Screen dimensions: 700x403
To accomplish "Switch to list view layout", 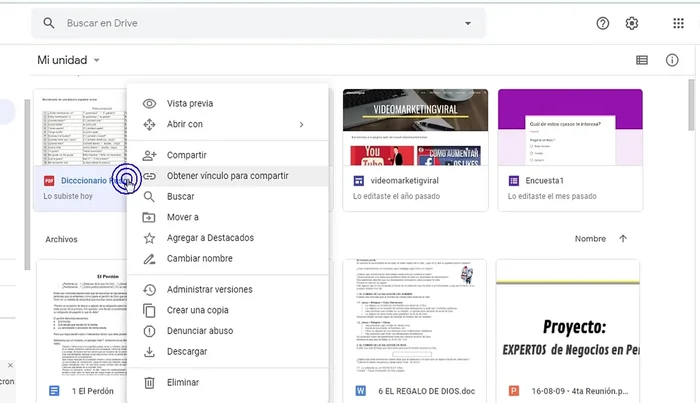I will pyautogui.click(x=642, y=60).
